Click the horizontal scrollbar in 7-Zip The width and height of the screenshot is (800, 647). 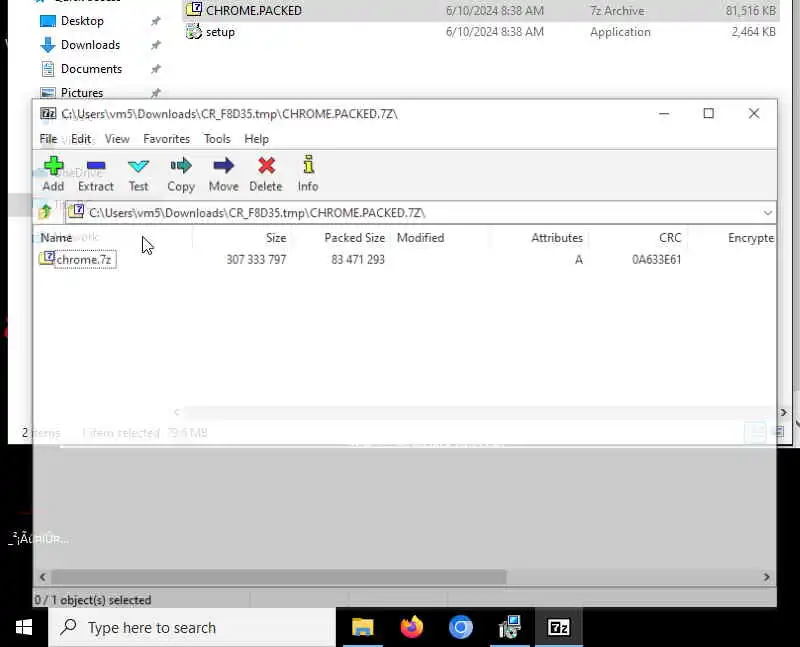(279, 577)
